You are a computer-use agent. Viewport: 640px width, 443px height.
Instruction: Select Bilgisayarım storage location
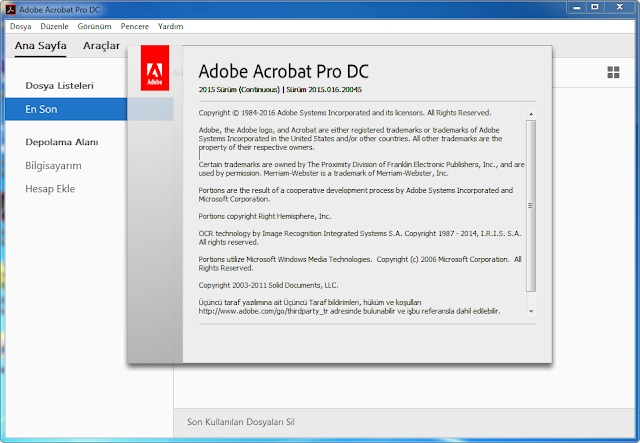pos(53,165)
